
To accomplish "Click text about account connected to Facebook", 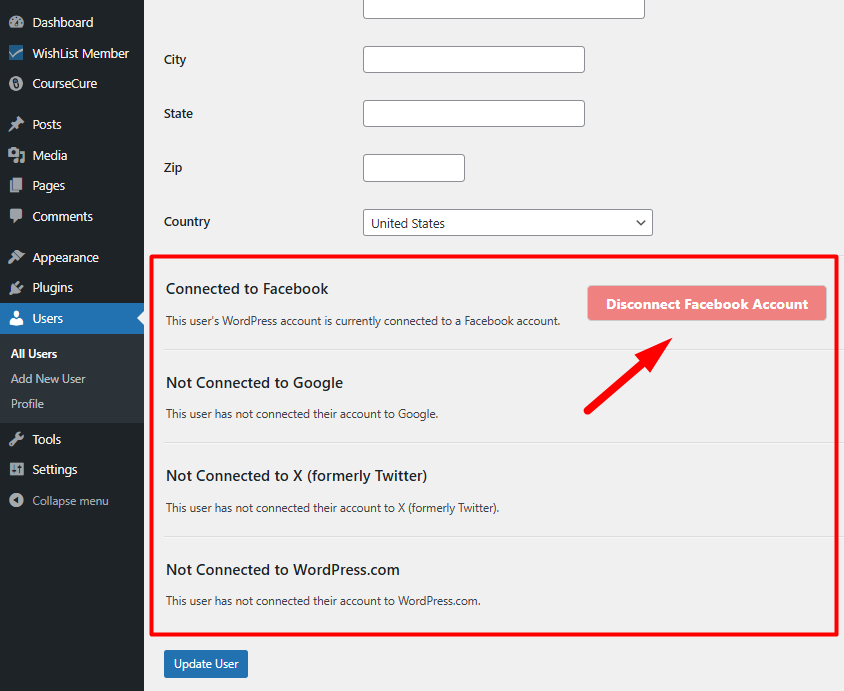I will coord(363,321).
